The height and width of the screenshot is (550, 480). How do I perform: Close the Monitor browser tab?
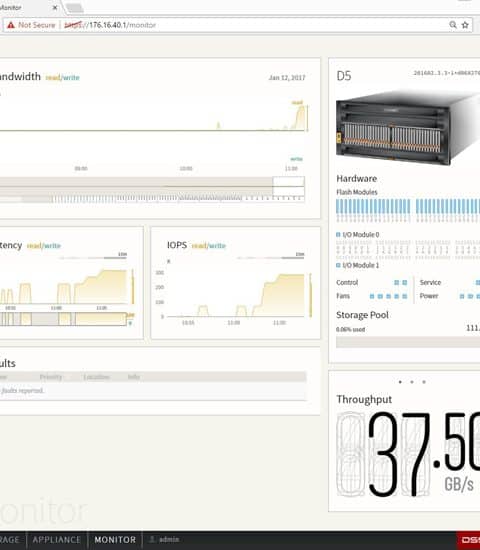55,7
